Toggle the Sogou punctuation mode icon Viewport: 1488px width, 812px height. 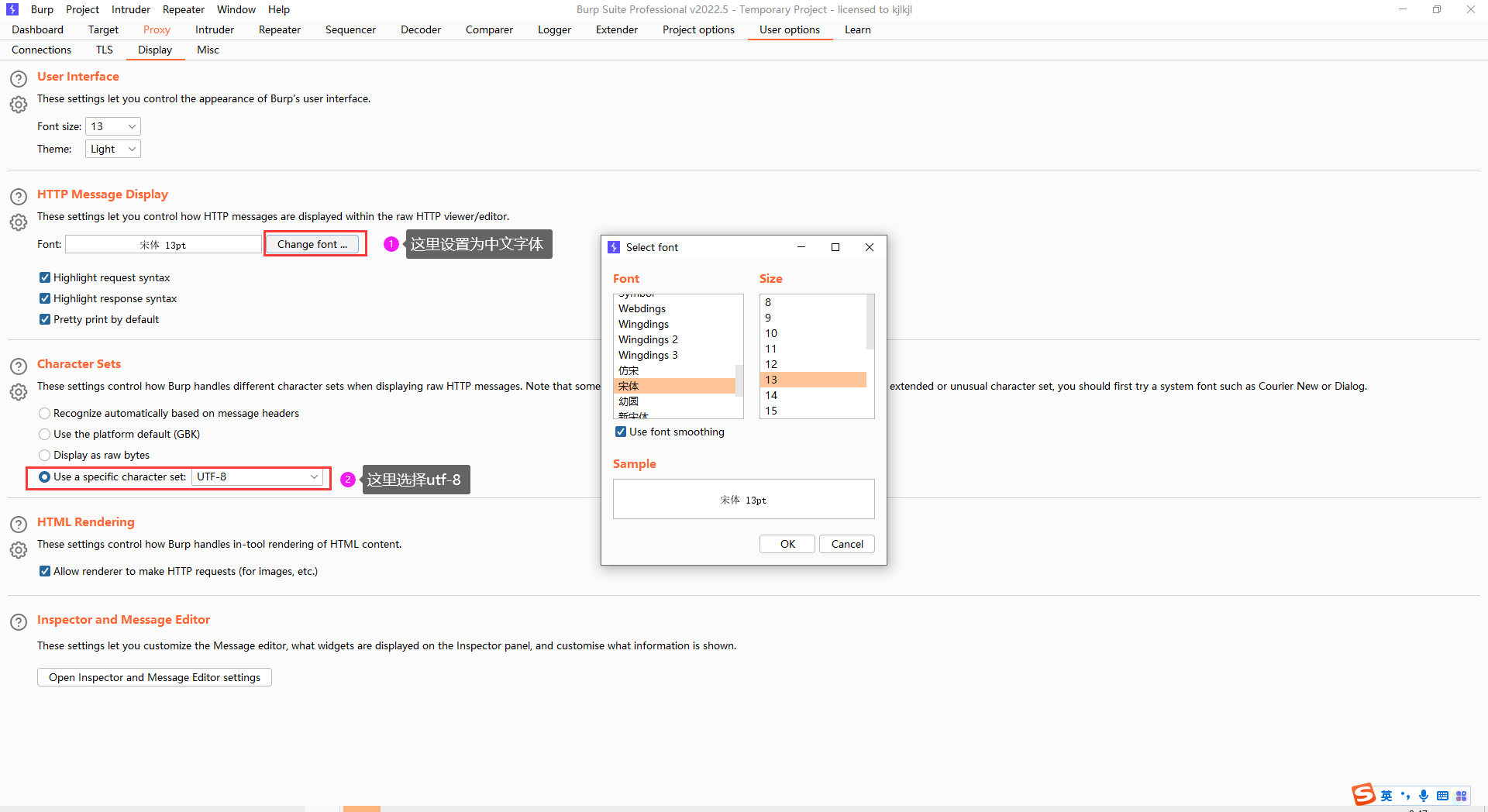click(1405, 796)
